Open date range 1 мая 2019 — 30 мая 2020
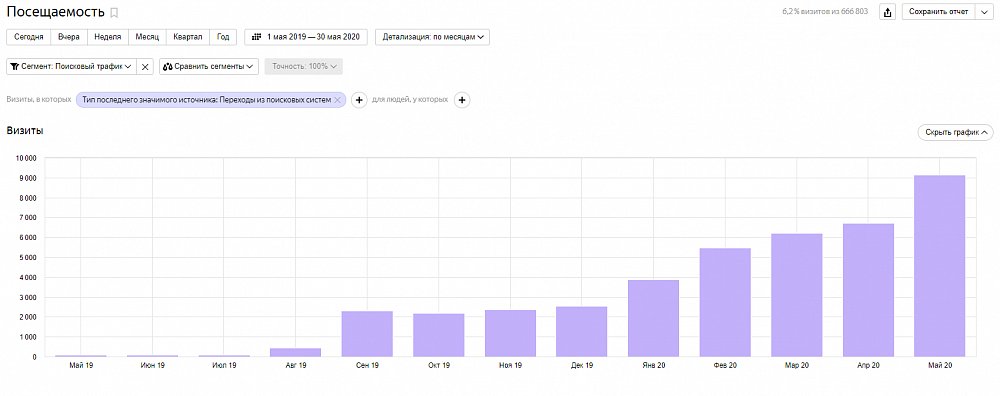Screen dimensions: 1000x396 tap(306, 37)
